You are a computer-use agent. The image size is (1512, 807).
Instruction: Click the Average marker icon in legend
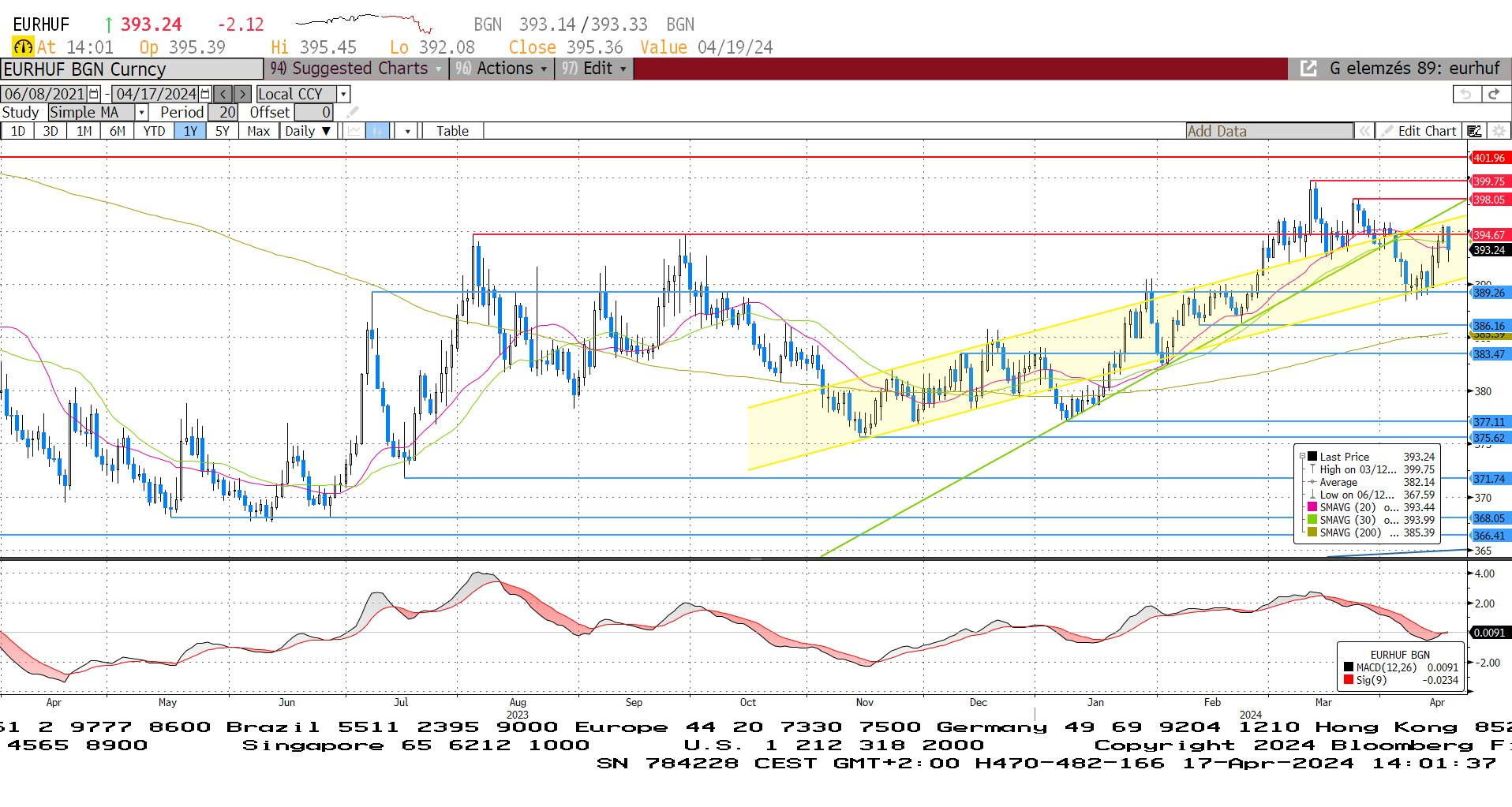coord(1313,482)
